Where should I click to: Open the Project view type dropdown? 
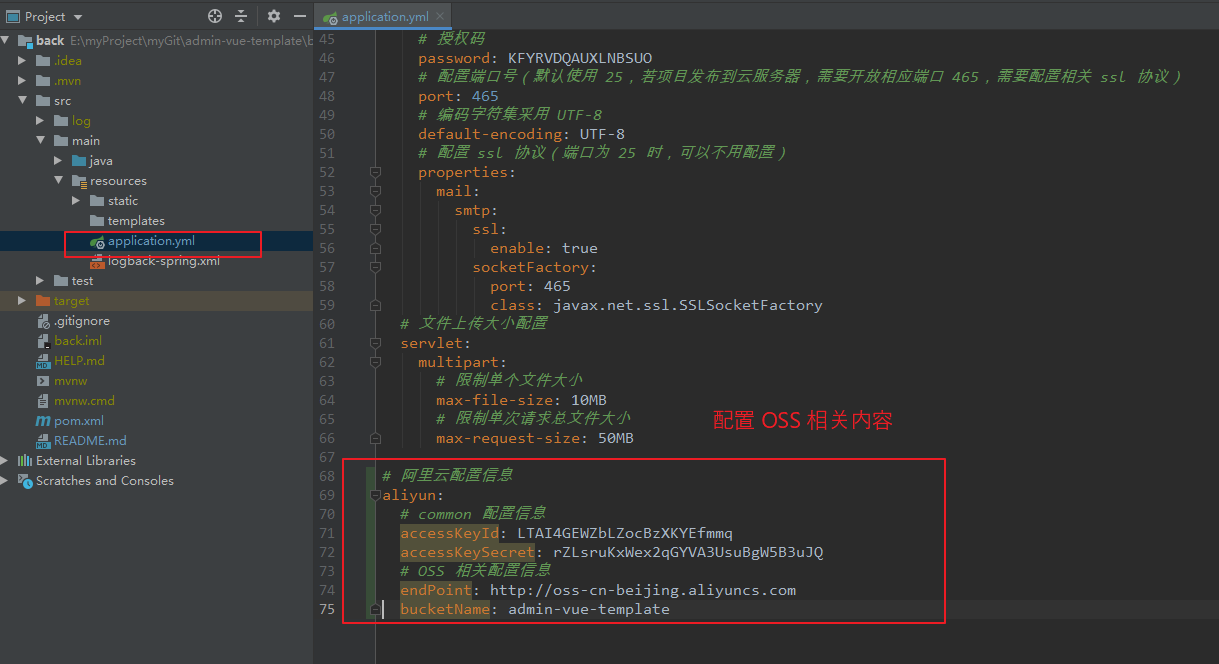click(78, 17)
